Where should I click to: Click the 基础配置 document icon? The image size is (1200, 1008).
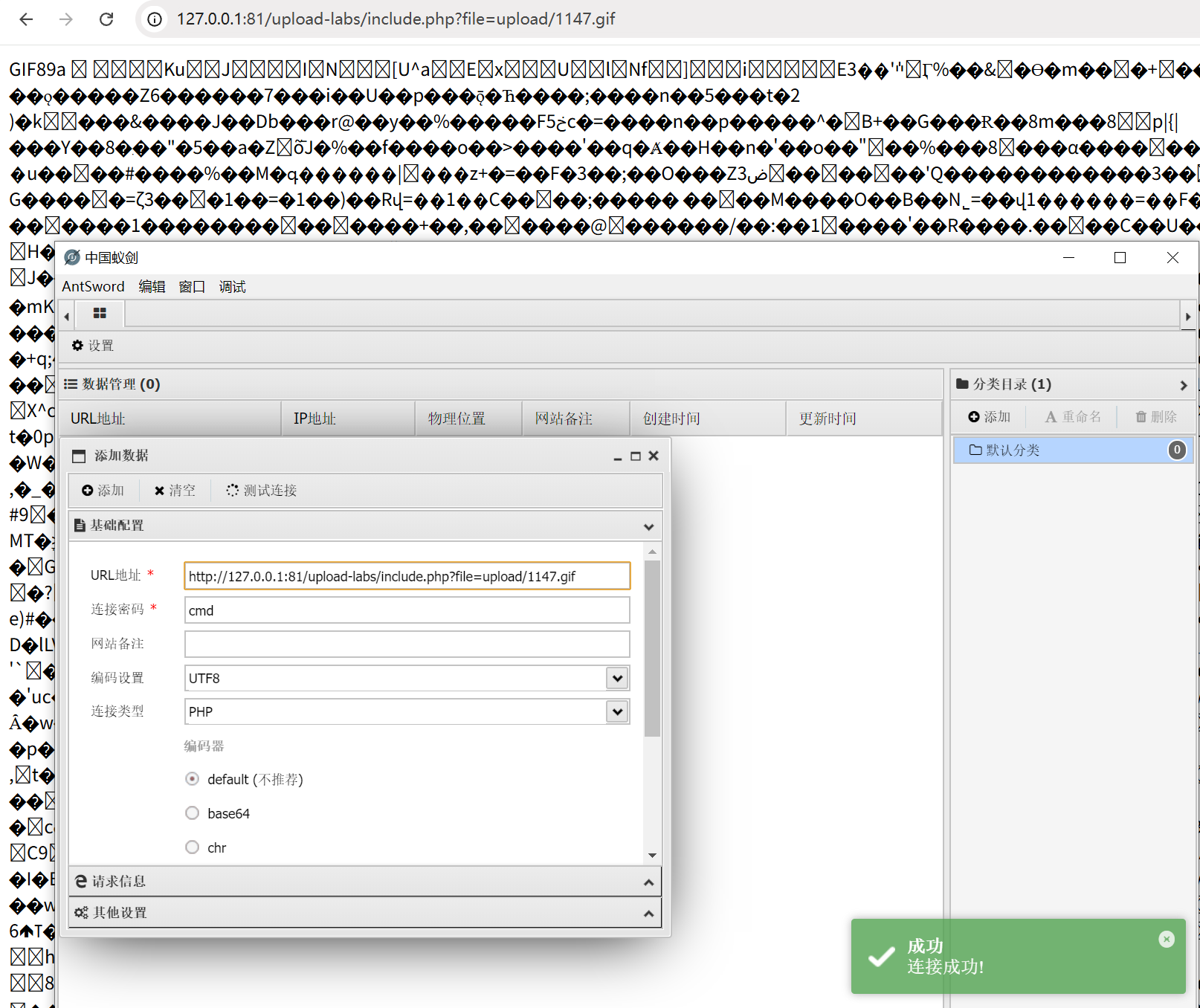click(80, 526)
